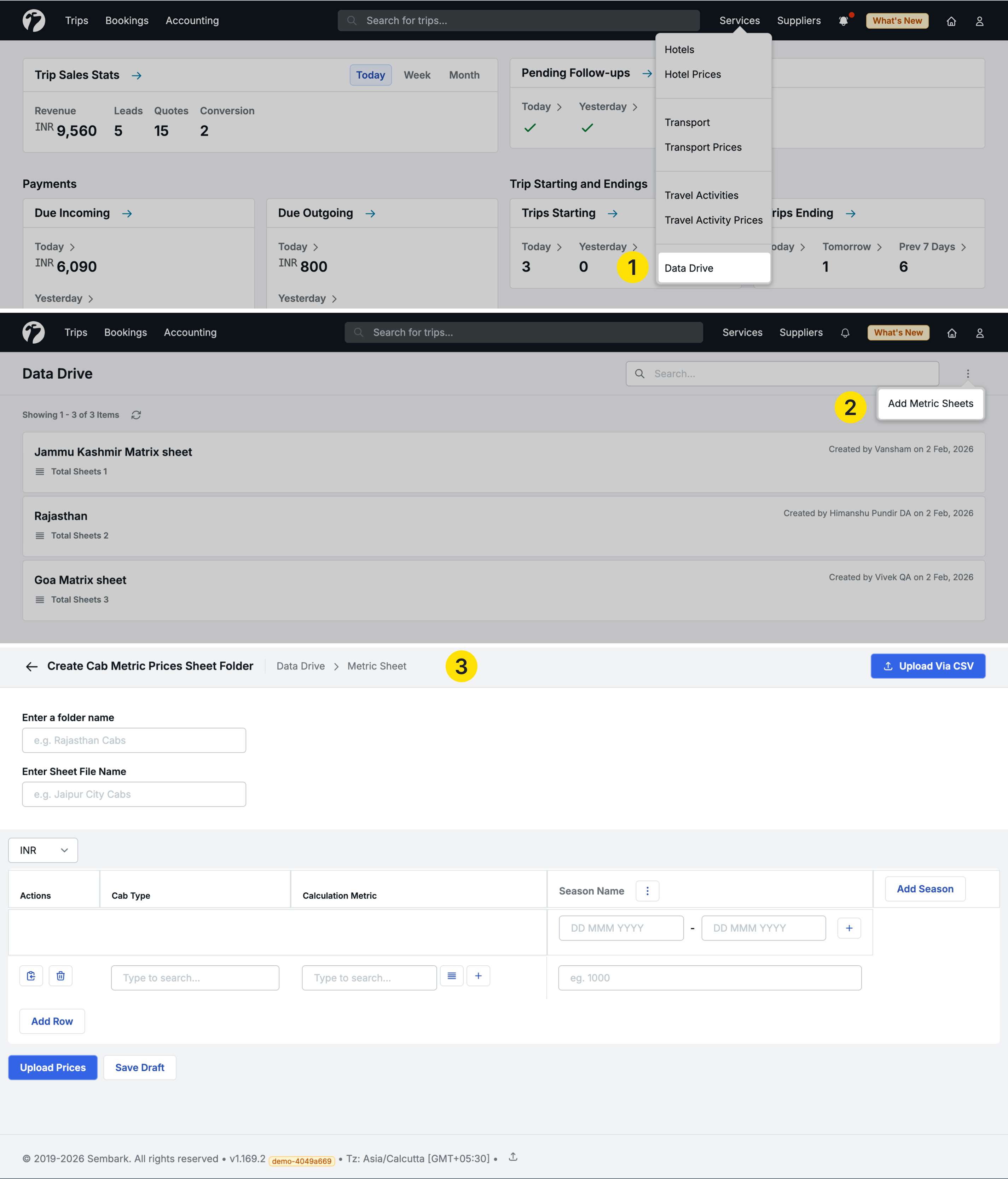Select Today in Trip Sales Stats
The image size is (1008, 1179).
click(370, 75)
